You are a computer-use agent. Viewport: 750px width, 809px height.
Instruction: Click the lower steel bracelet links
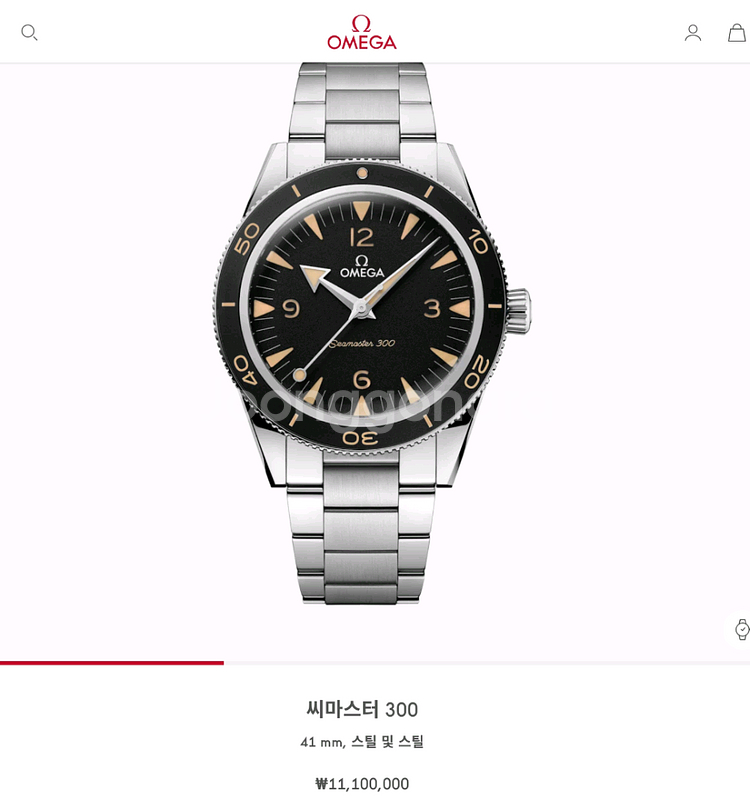click(x=361, y=529)
